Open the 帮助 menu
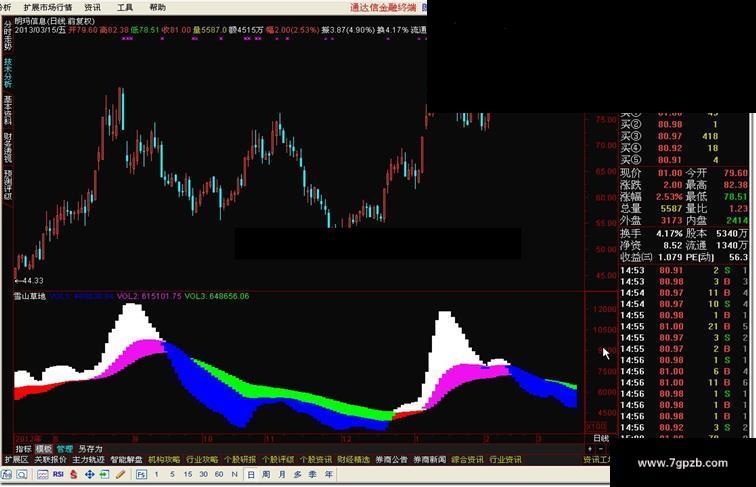The image size is (756, 487). pos(157,7)
